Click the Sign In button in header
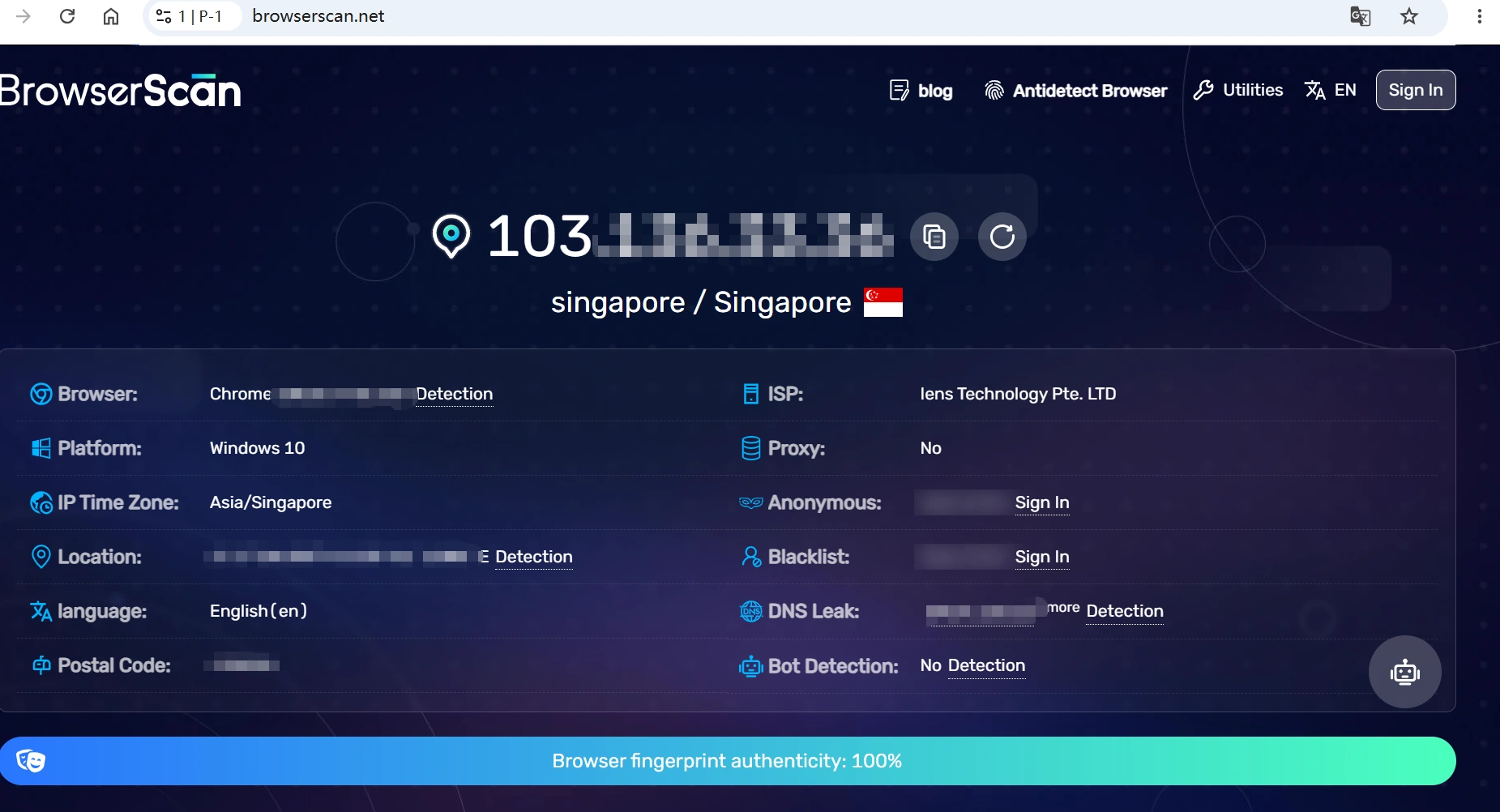Image resolution: width=1500 pixels, height=812 pixels. [x=1416, y=90]
